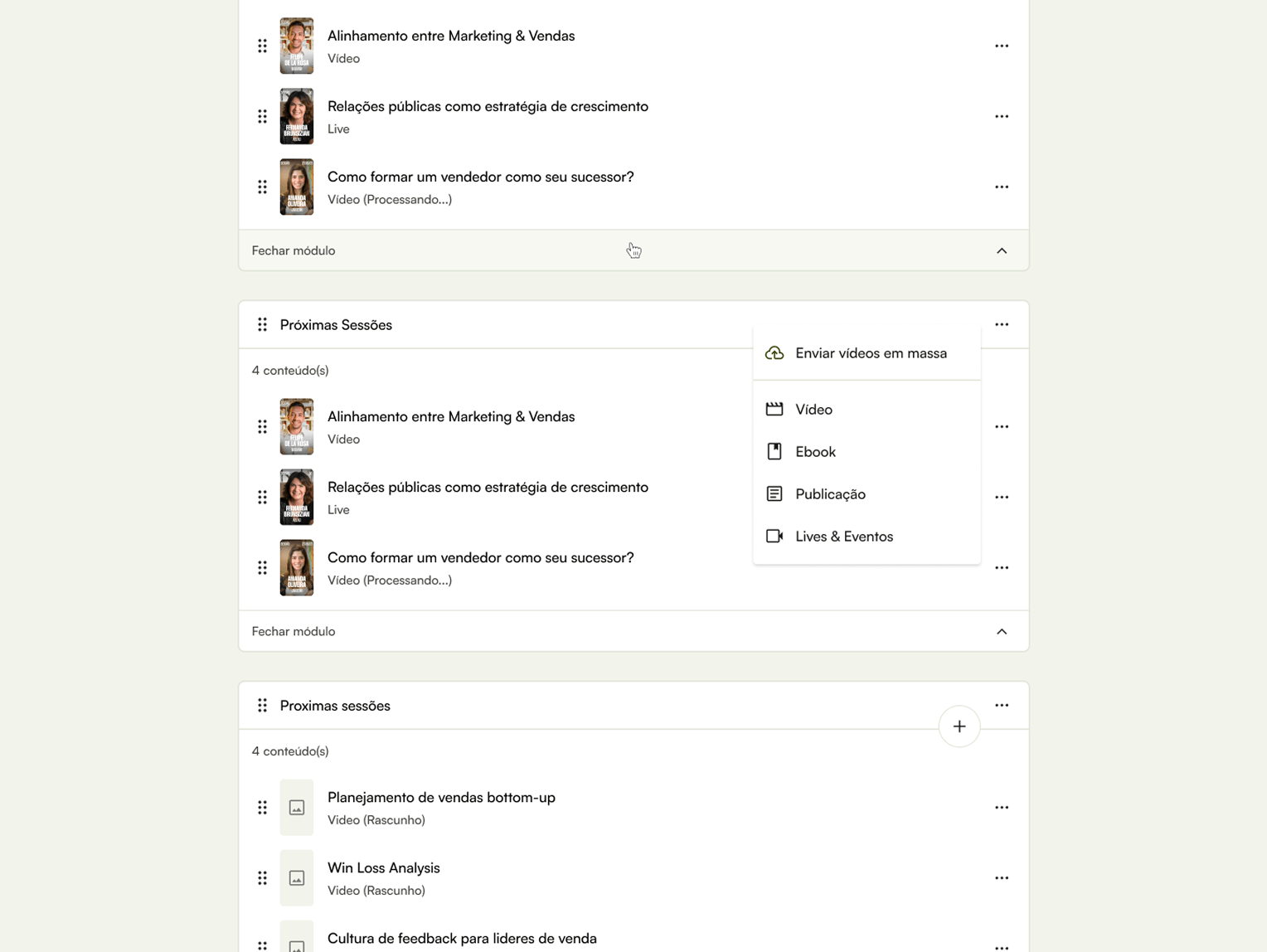Click the drag handle beside Win Loss Analysis

pos(262,878)
